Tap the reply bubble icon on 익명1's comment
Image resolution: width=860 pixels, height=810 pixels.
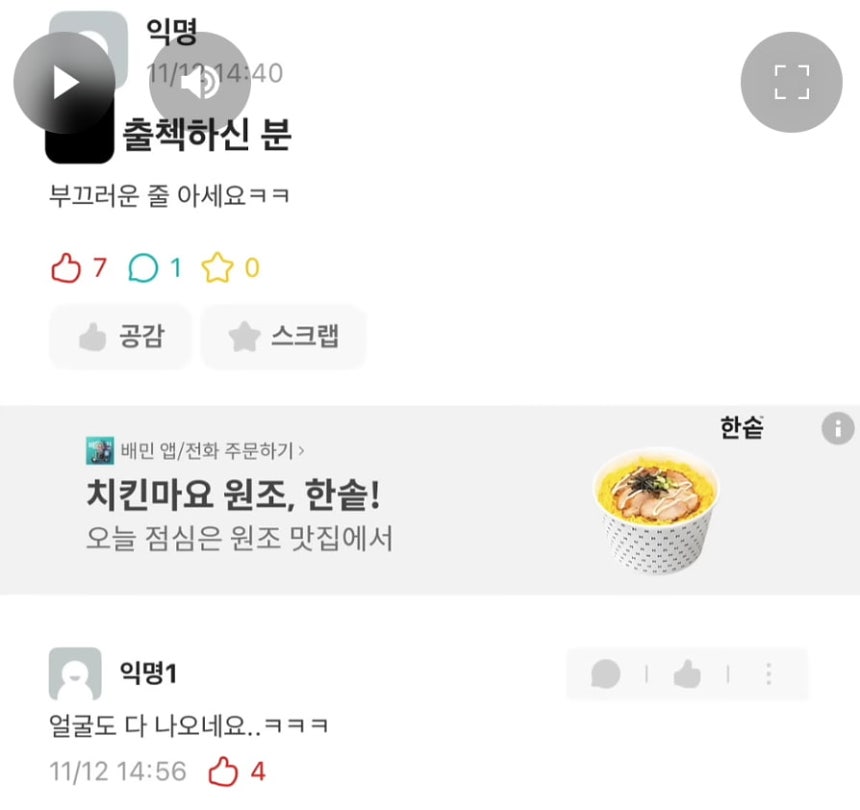607,675
